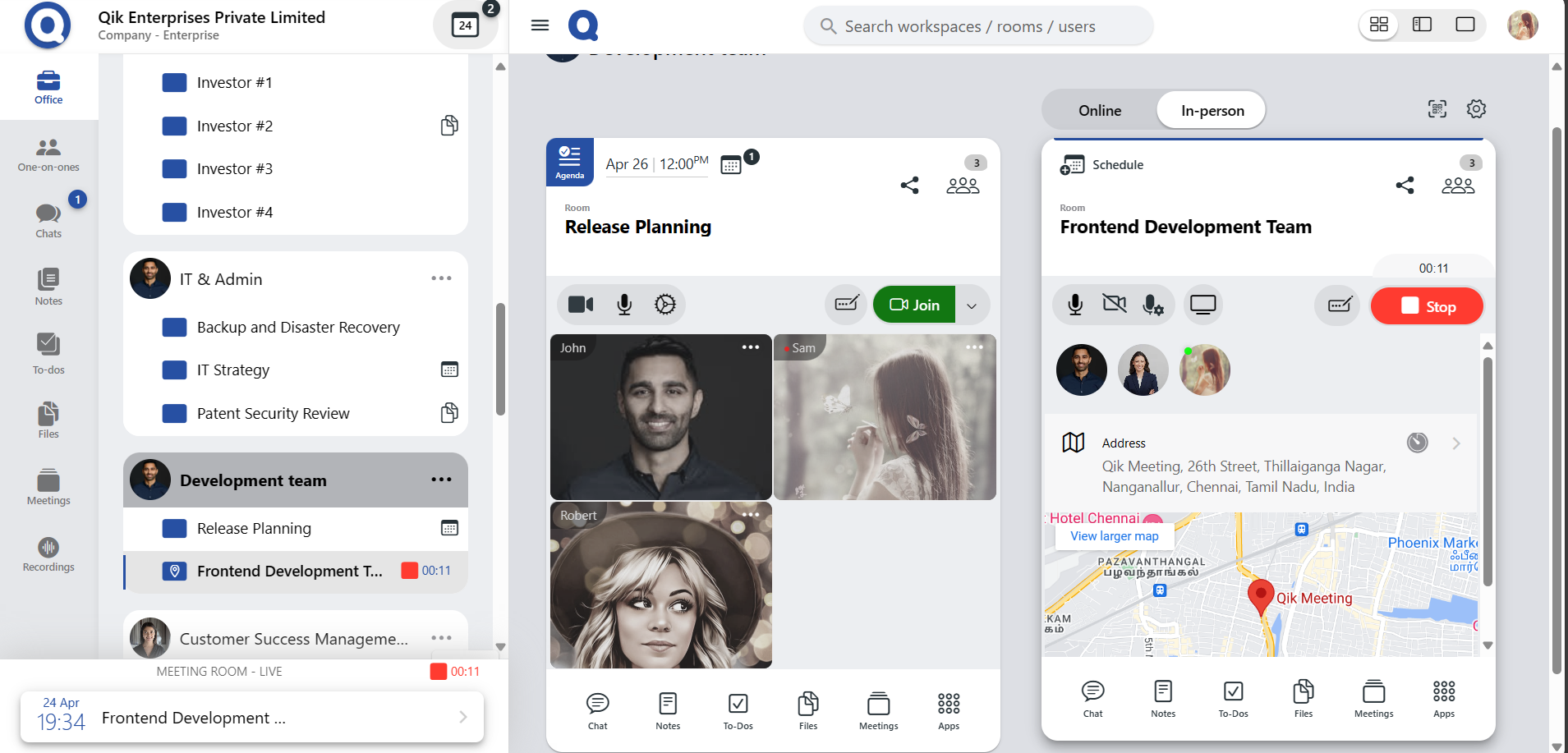Screen dimensions: 1568x753
Task: Open Apps in Release Planning toolbar
Action: pos(948,710)
